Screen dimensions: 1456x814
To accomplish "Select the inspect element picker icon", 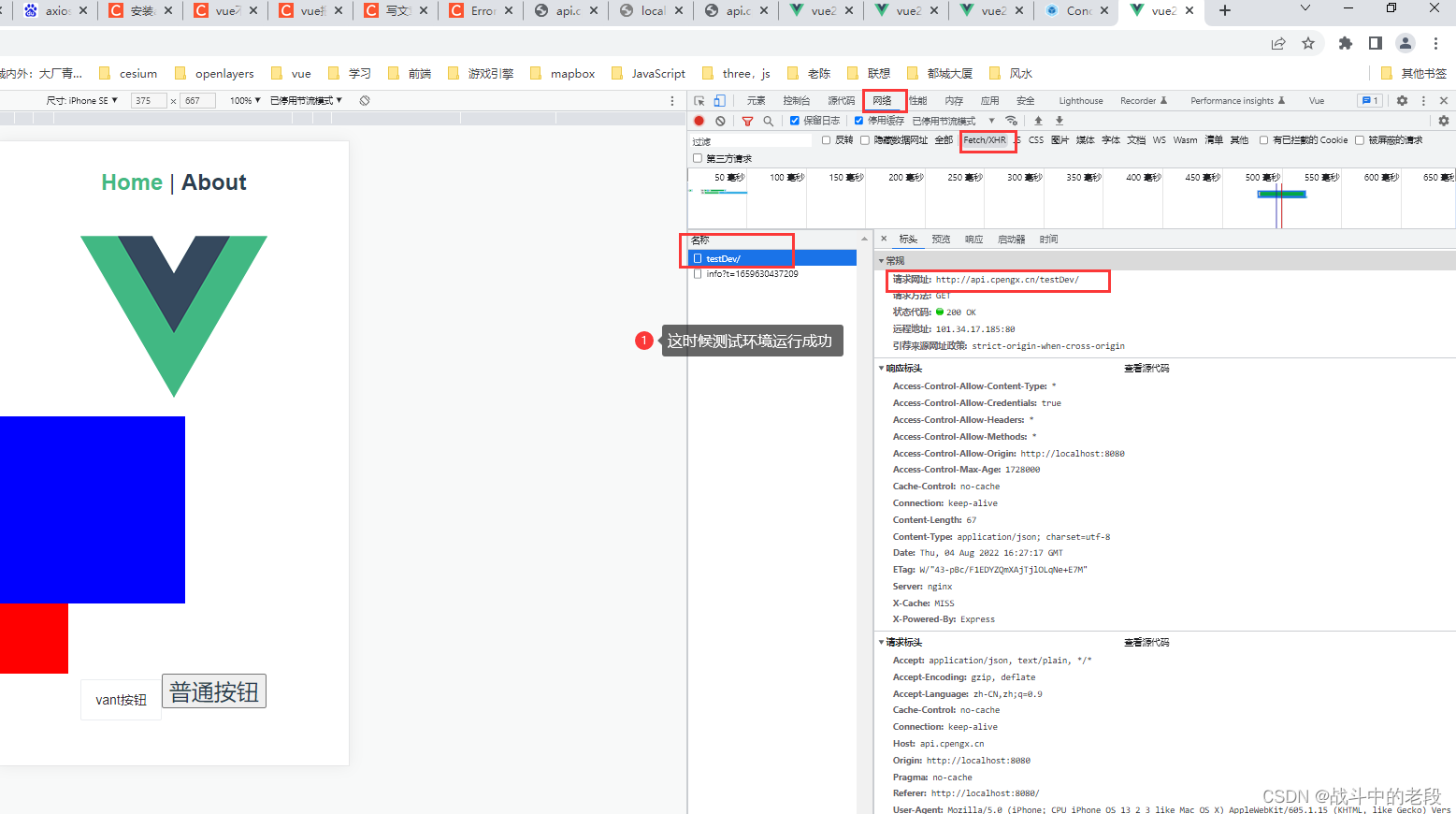I will (x=699, y=101).
